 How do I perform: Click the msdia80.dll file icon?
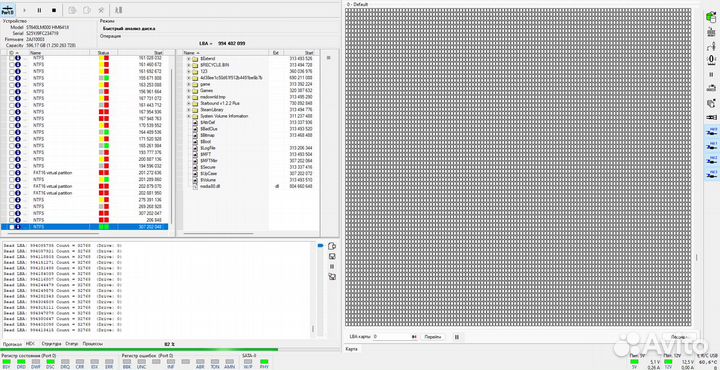(195, 186)
